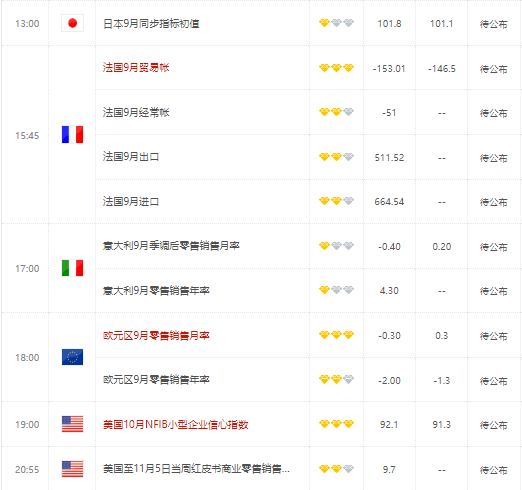The image size is (522, 490).
Task: Open 欧元区9月零售销售月率 indicator
Action: click(x=156, y=335)
